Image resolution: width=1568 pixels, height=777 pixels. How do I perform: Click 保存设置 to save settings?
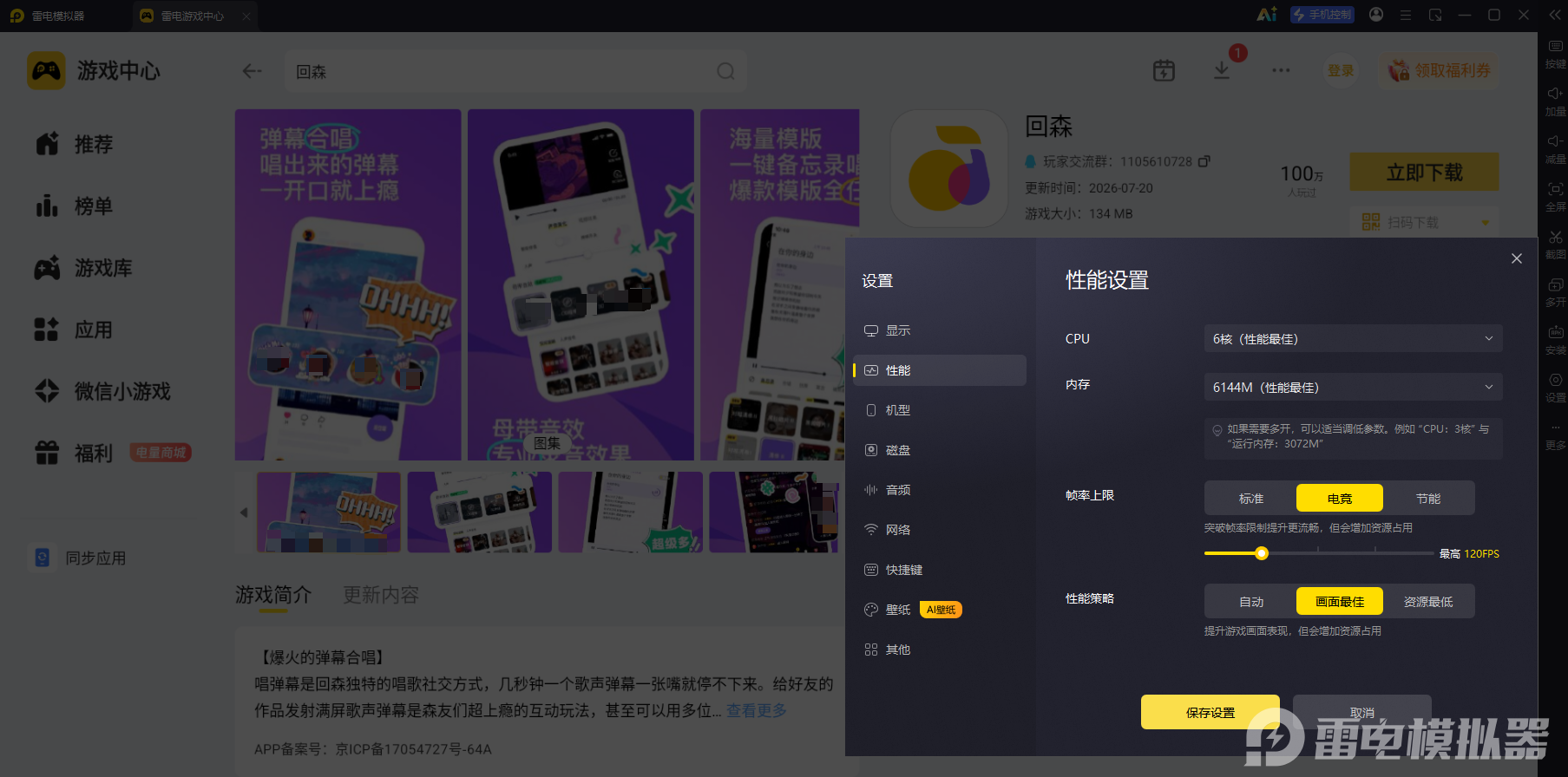click(x=1210, y=712)
